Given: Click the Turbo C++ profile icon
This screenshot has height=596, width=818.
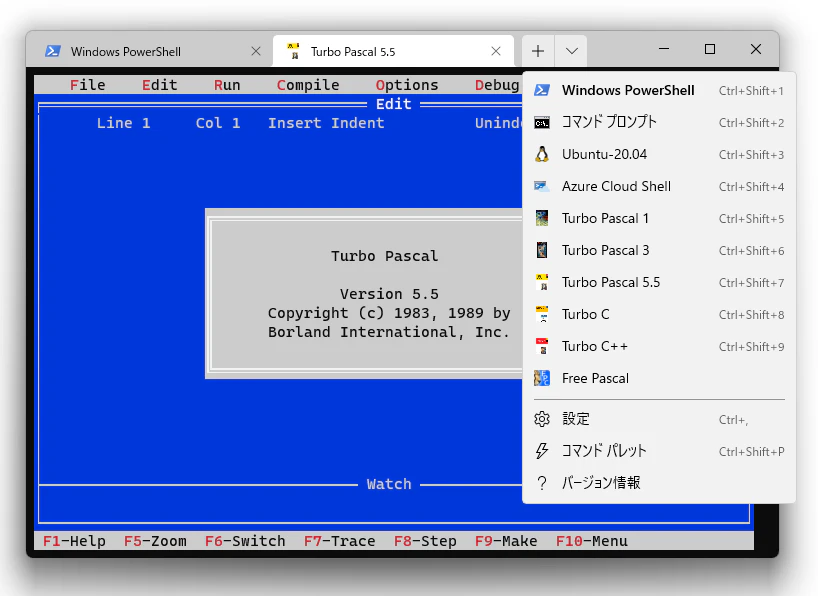Looking at the screenshot, I should 542,346.
